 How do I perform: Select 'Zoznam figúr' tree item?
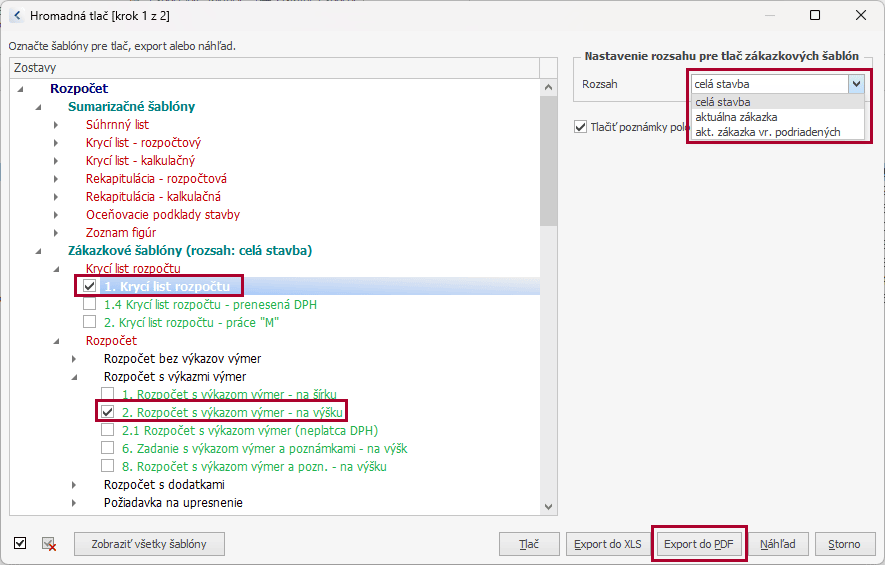coord(120,233)
